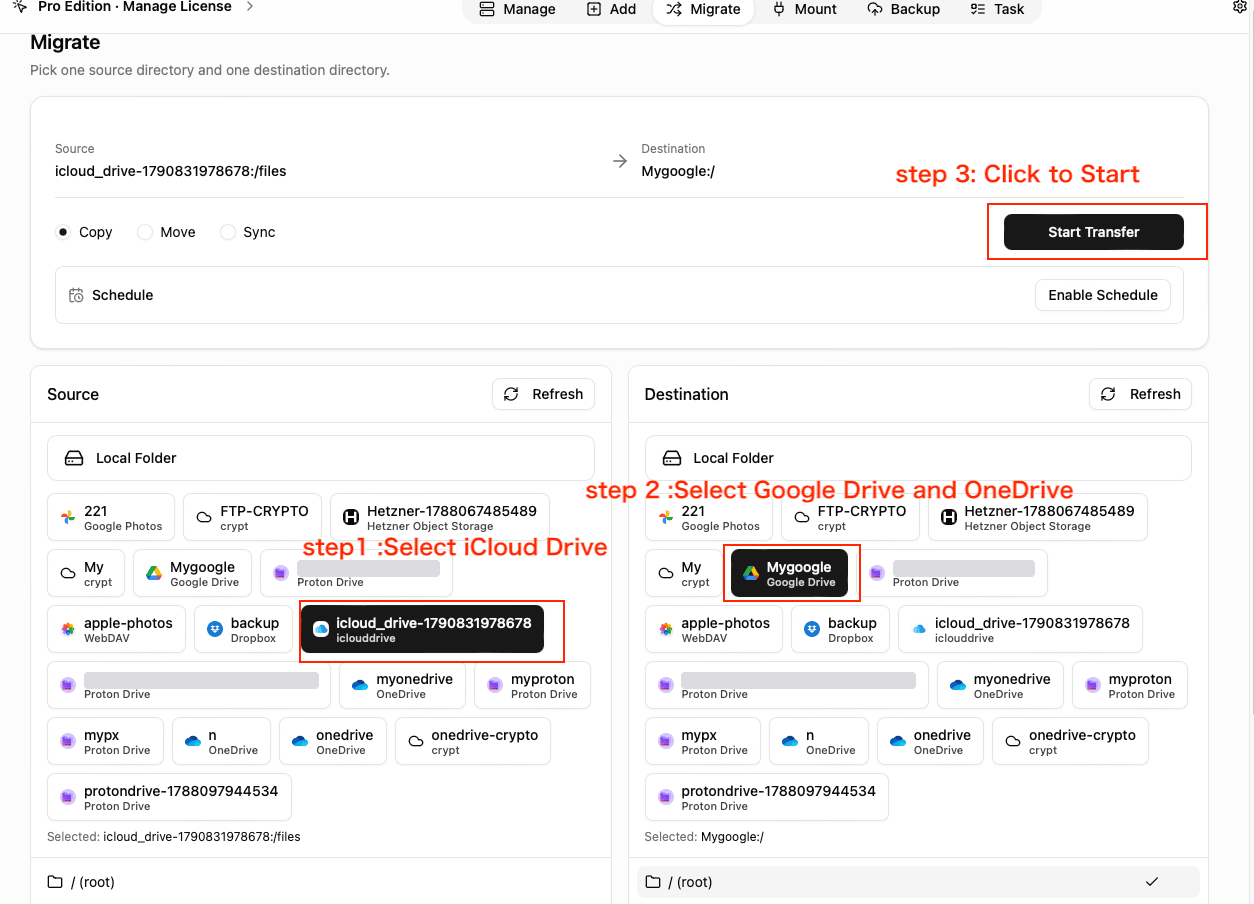Image resolution: width=1254 pixels, height=904 pixels.
Task: Select onedrive remote in Source
Action: 332,741
